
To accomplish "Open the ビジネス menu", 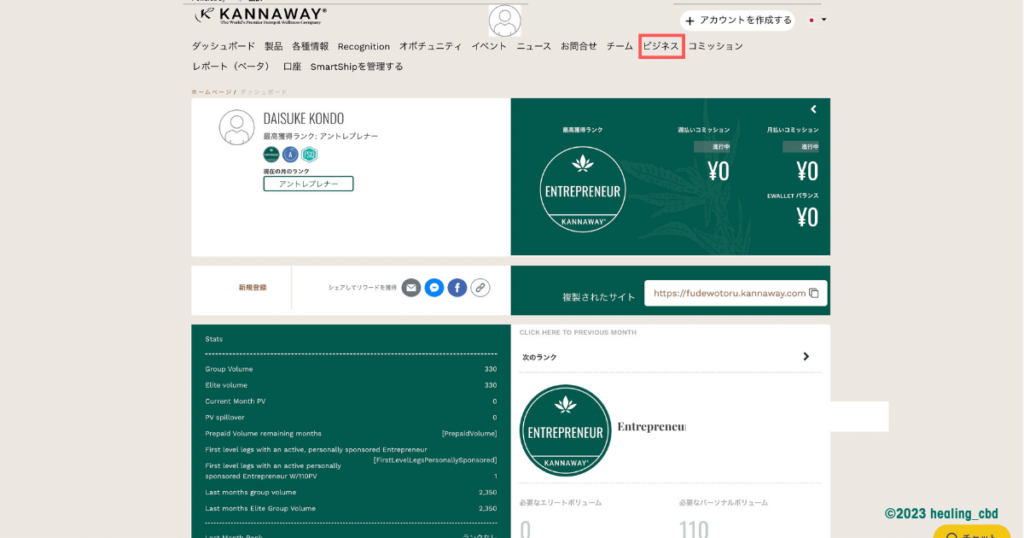I will 661,46.
